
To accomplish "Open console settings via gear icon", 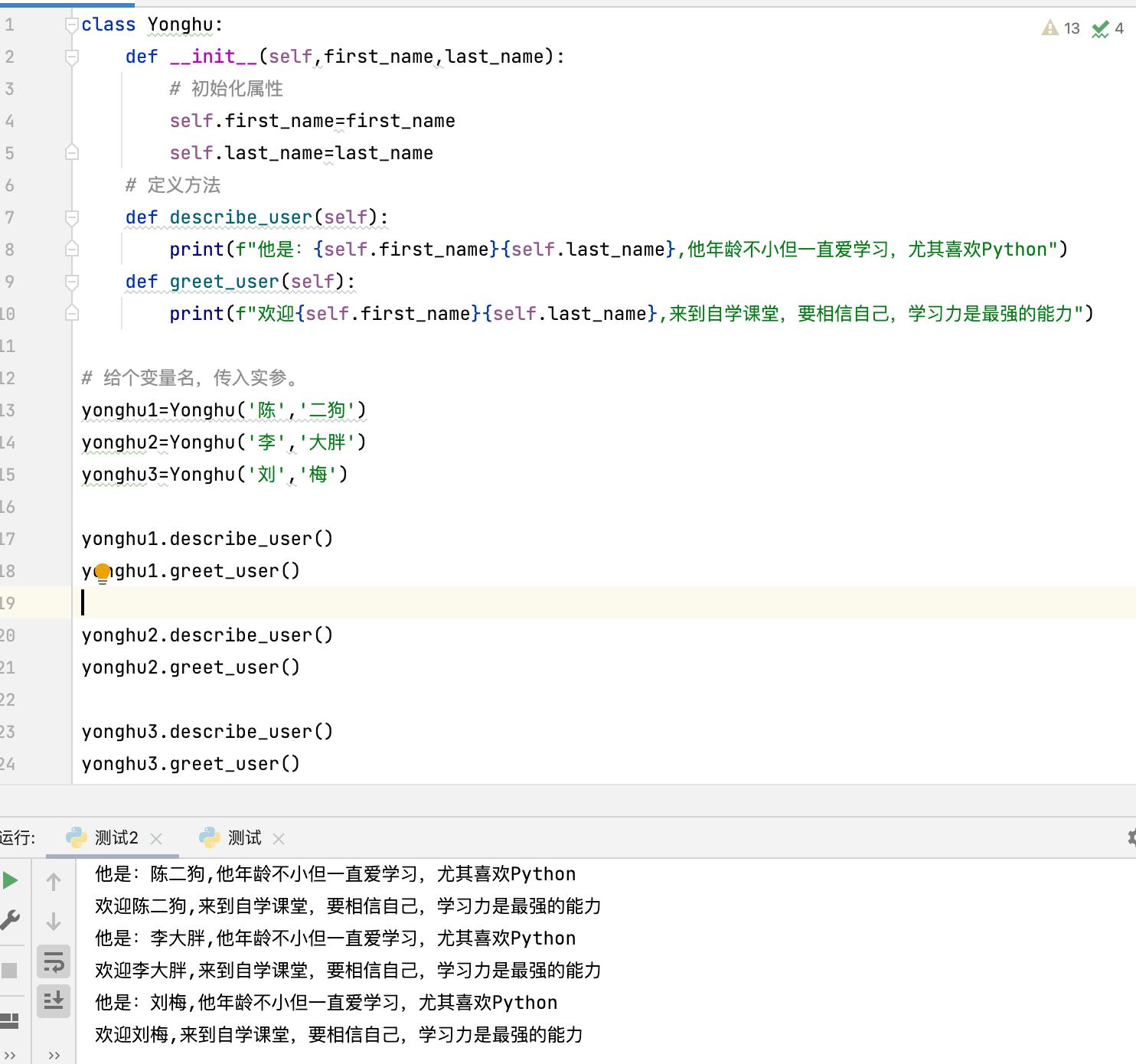I will point(1131,837).
